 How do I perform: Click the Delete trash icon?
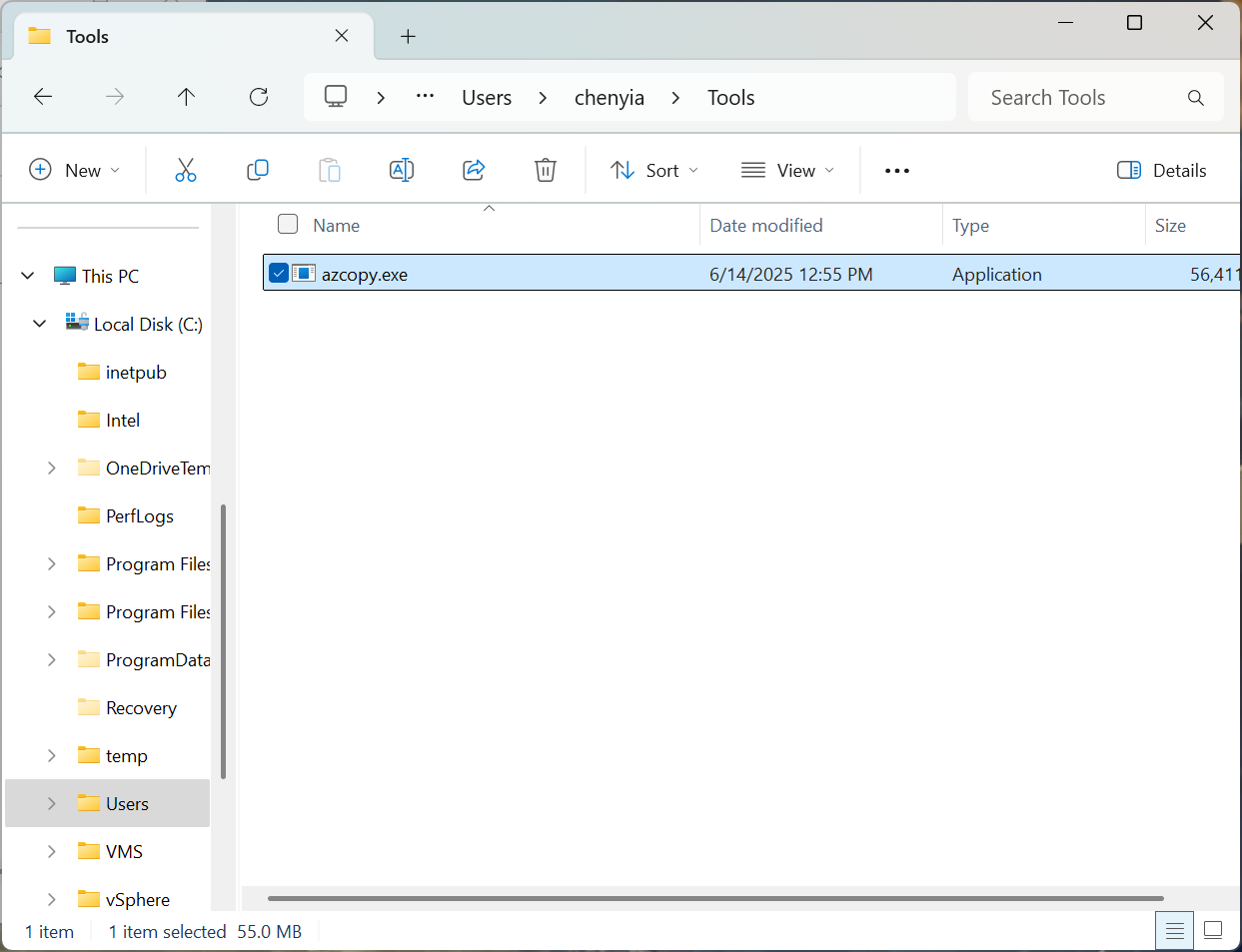tap(546, 170)
